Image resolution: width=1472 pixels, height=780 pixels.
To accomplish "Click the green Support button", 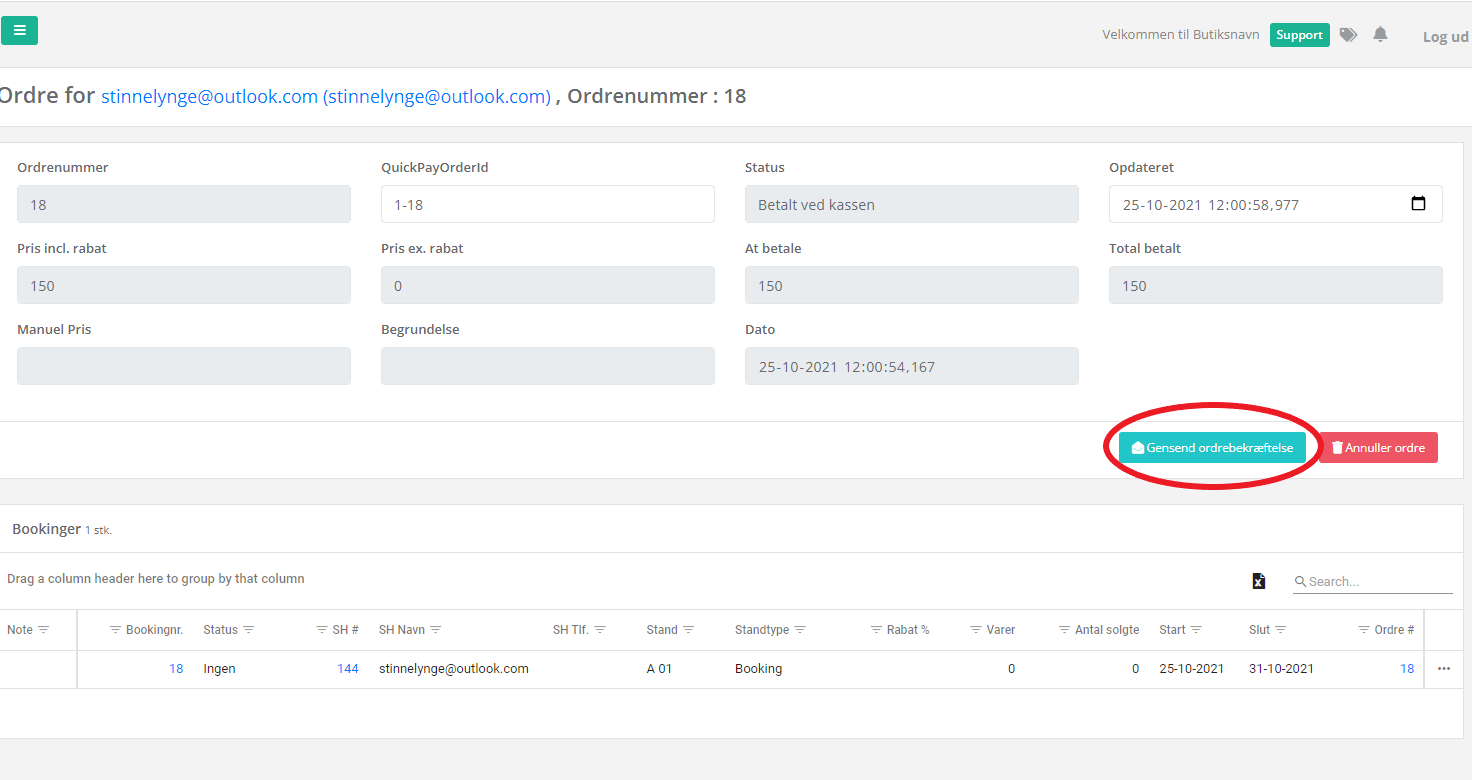I will click(x=1299, y=35).
